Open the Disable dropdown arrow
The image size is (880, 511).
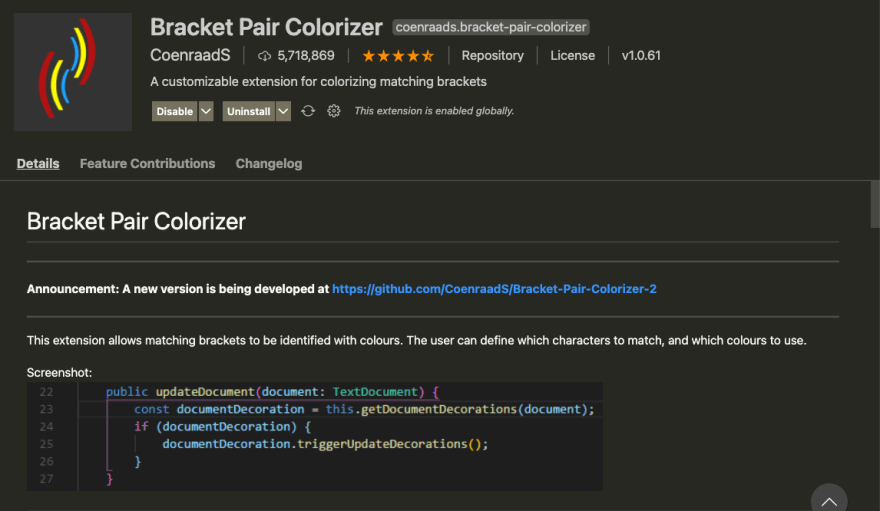(206, 111)
